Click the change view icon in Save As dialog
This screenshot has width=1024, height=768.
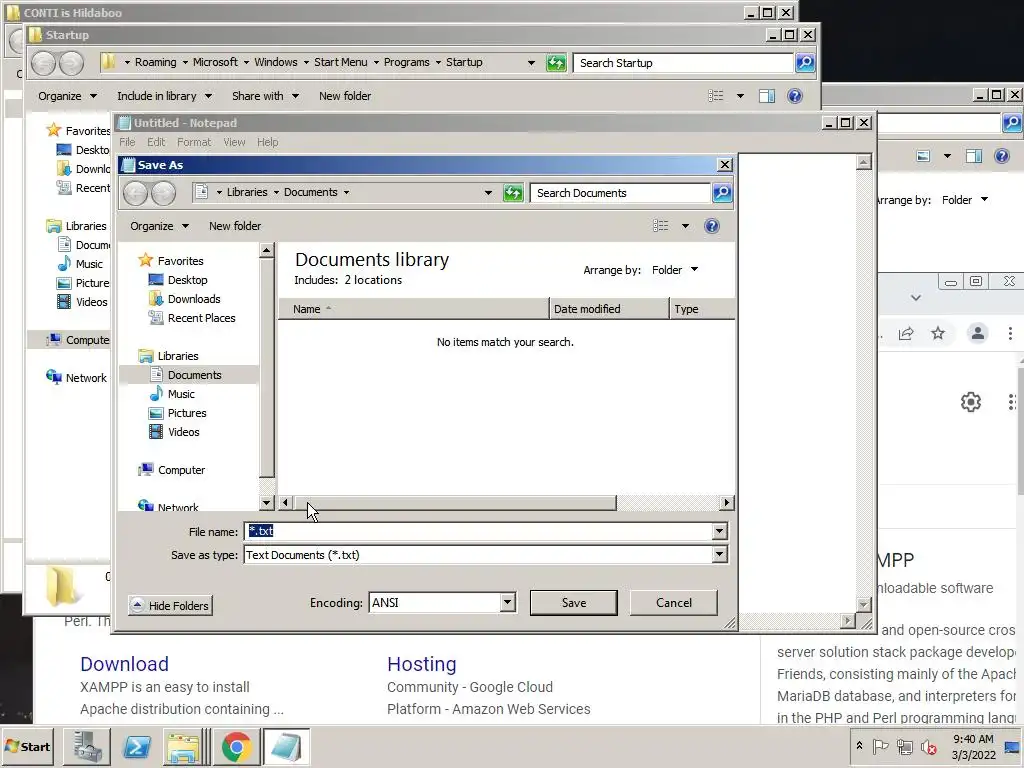click(661, 226)
